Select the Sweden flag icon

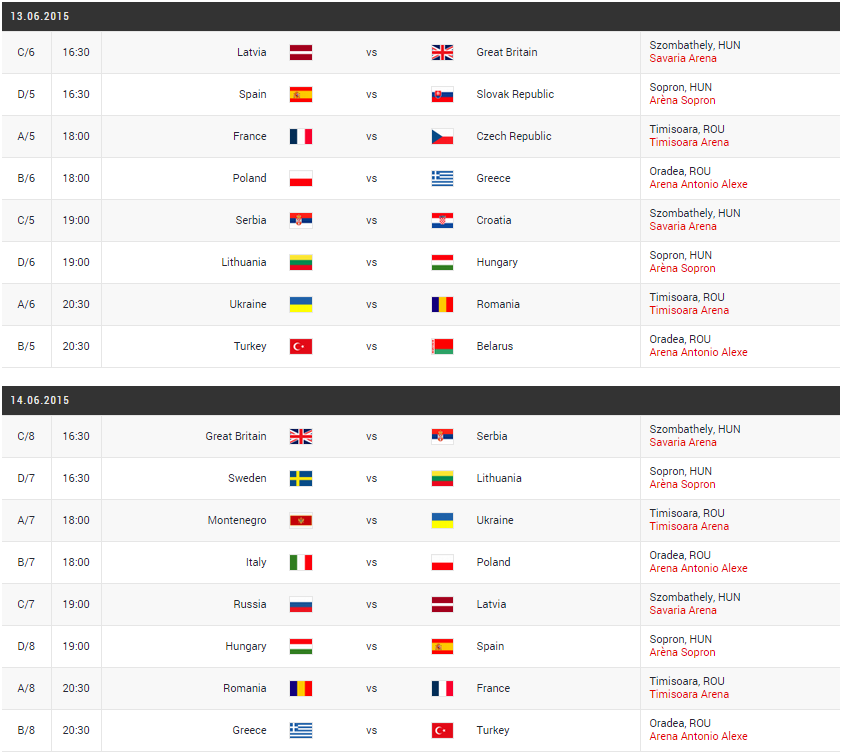(x=301, y=479)
